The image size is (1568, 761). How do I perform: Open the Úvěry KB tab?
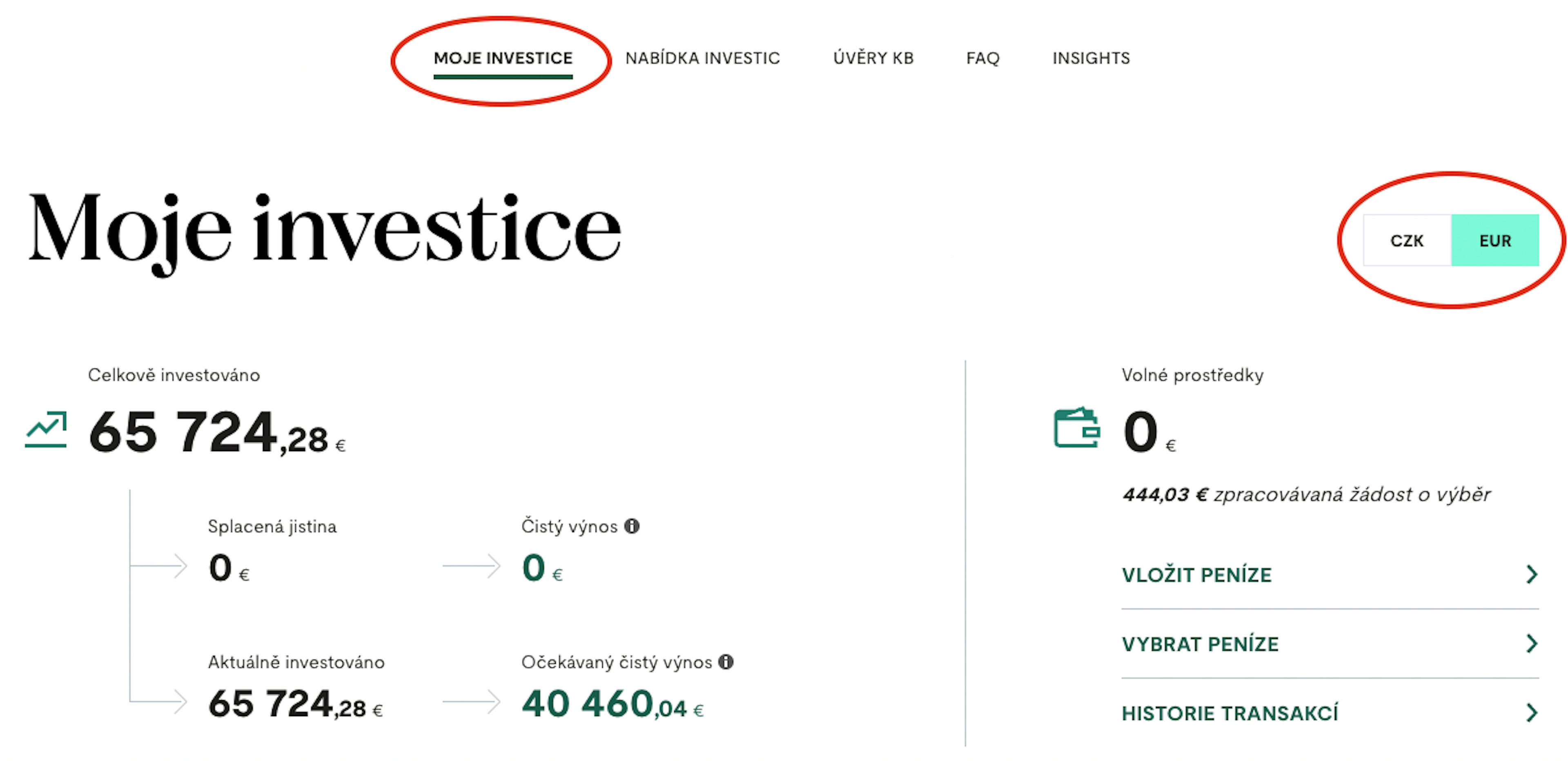(873, 58)
